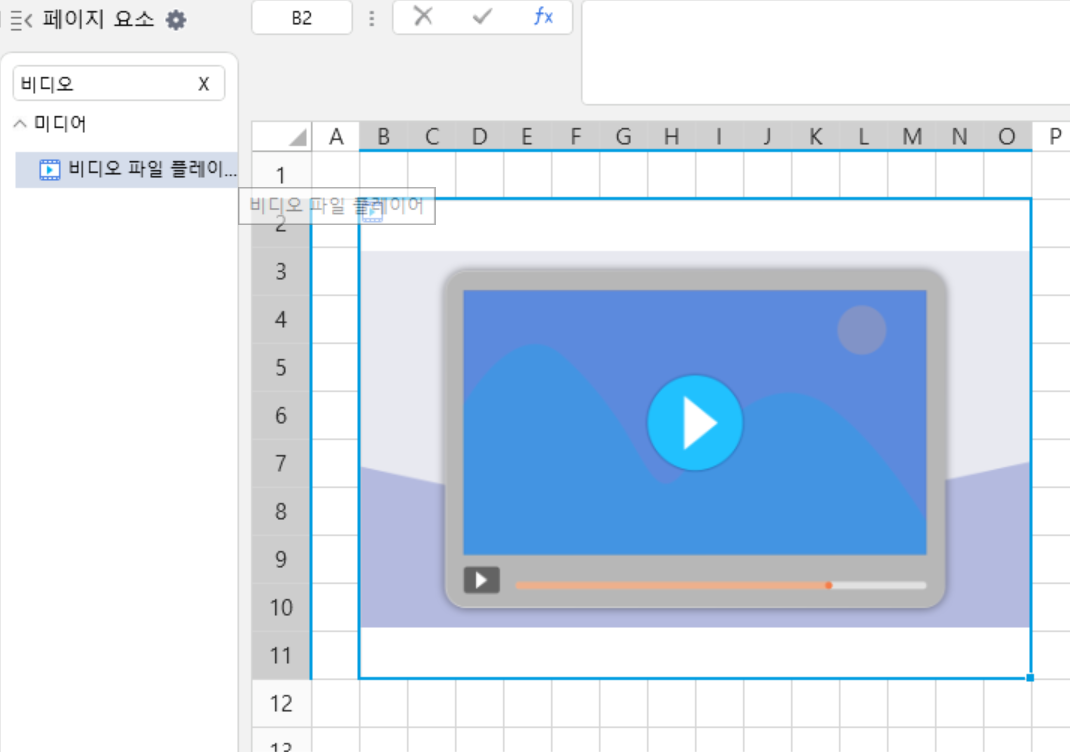The width and height of the screenshot is (1070, 752).
Task: Select column A header
Action: [x=336, y=136]
